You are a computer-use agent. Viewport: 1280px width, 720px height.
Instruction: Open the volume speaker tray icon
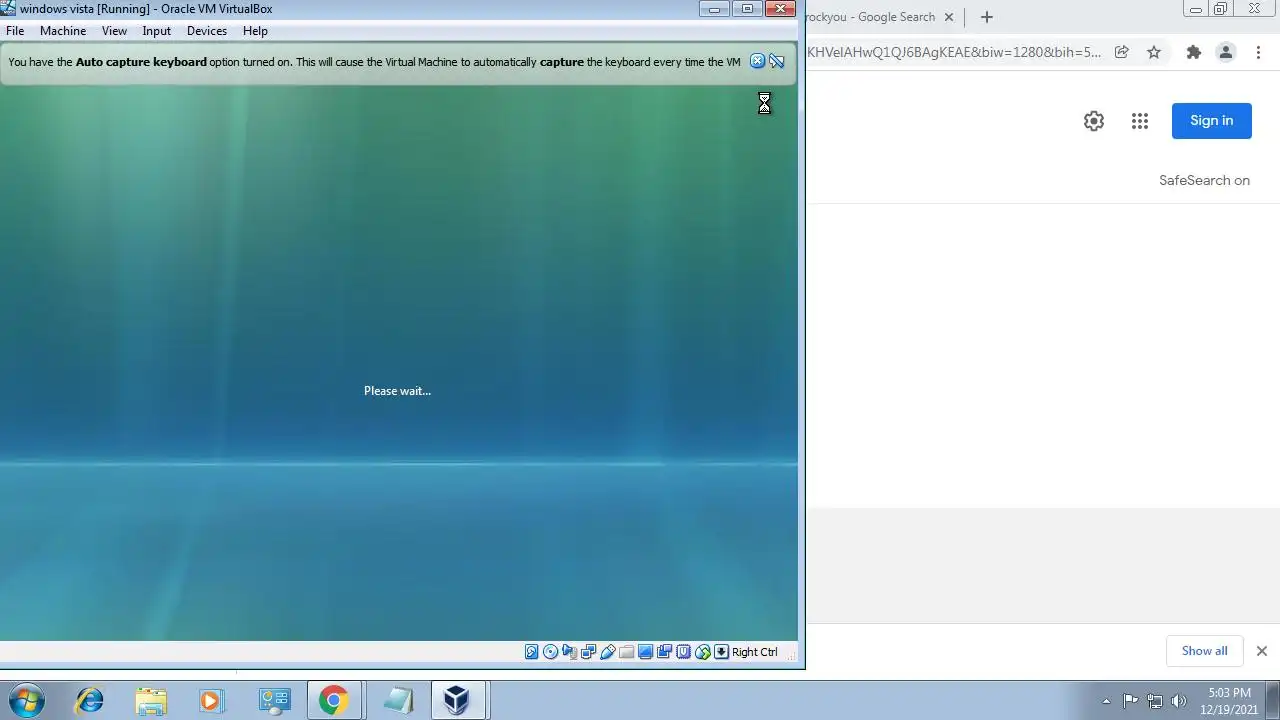coord(1179,701)
